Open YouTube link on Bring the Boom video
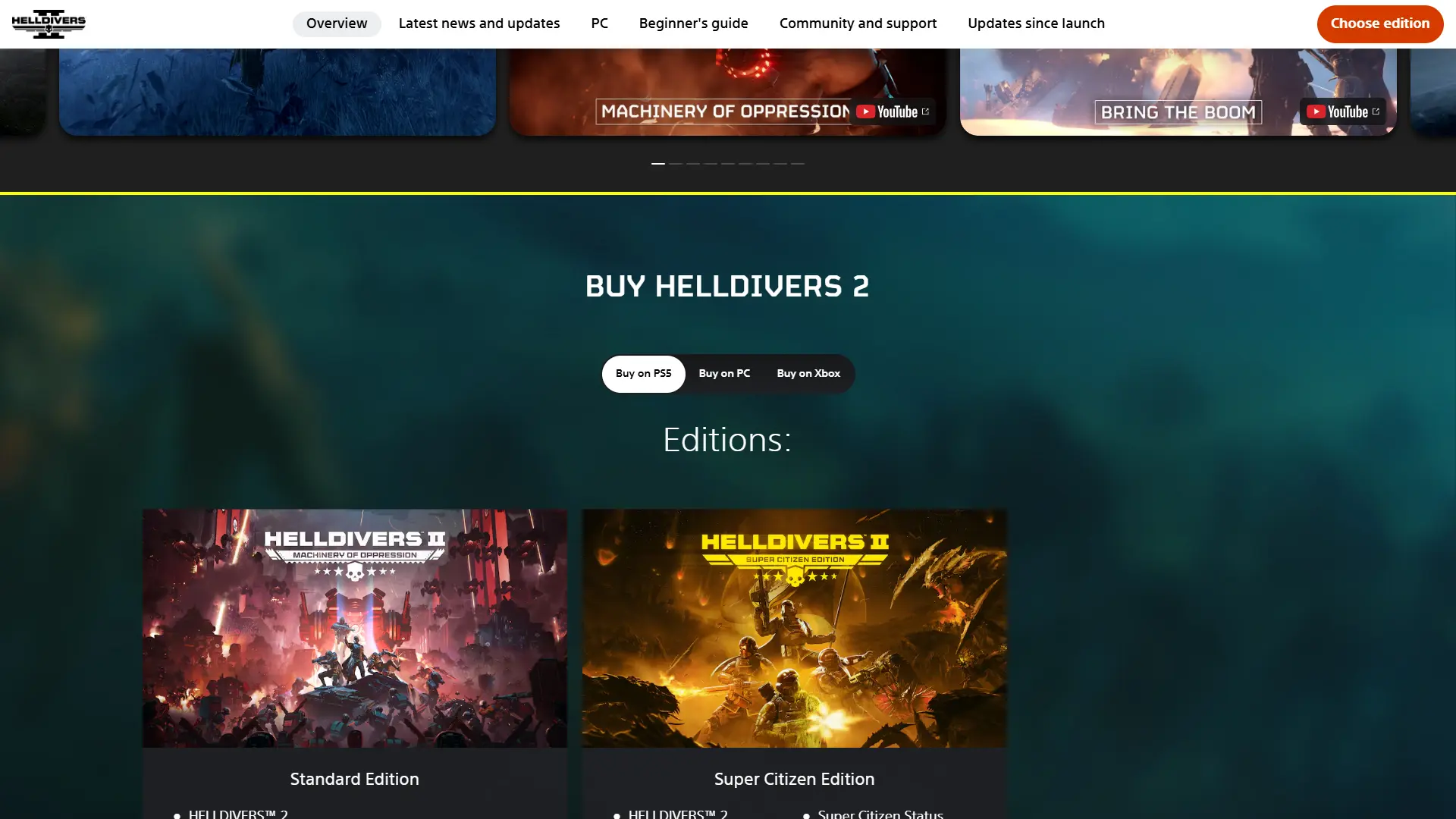This screenshot has height=819, width=1456. click(x=1343, y=112)
